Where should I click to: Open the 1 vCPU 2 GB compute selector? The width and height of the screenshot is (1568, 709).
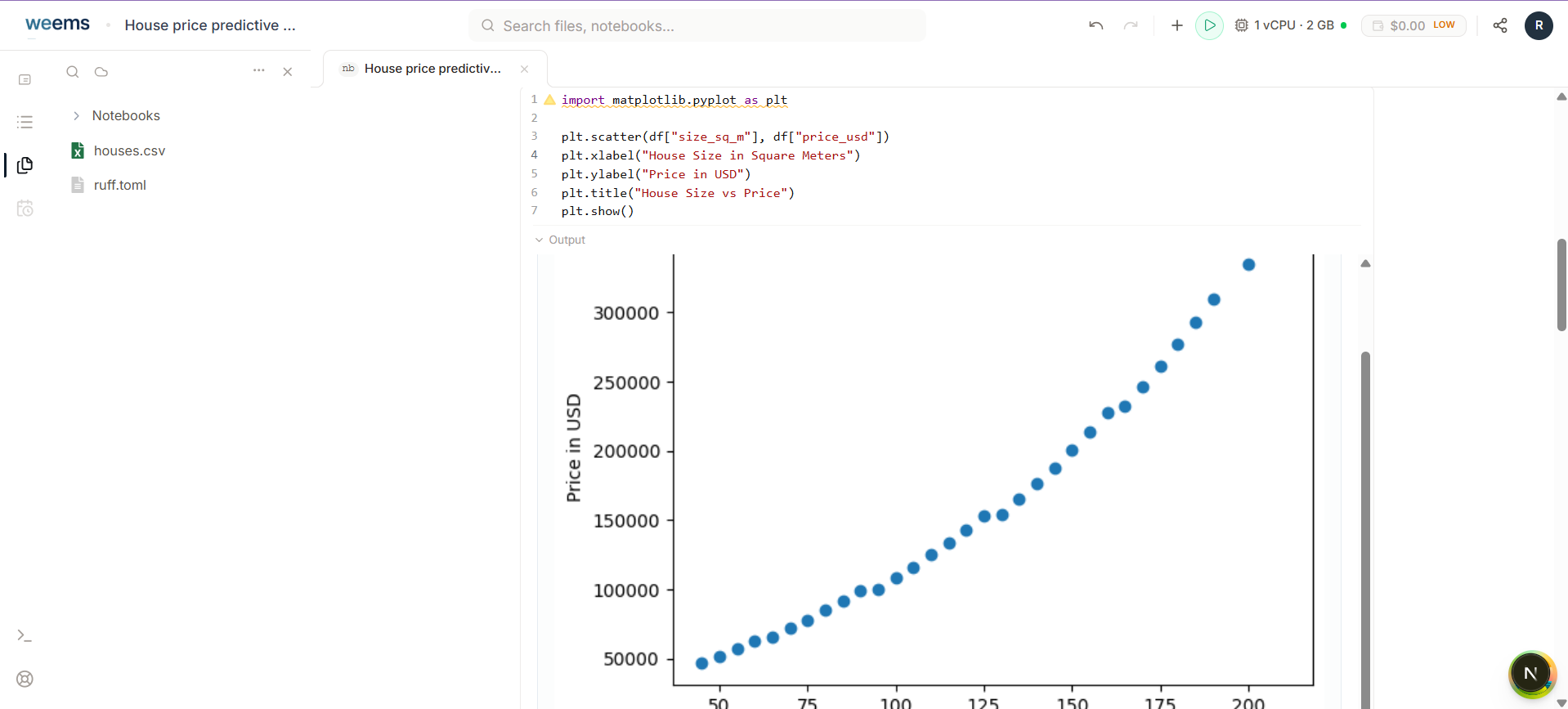tap(1290, 25)
